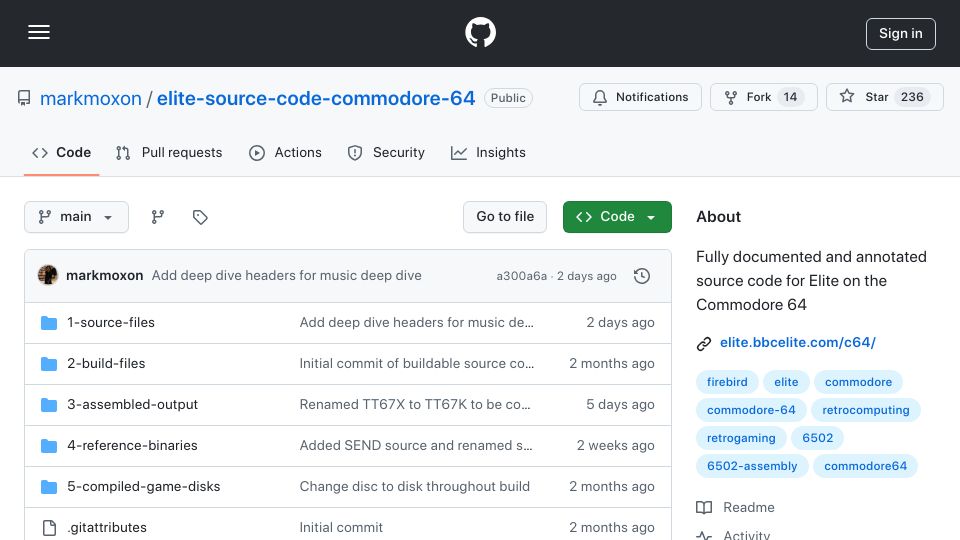960x540 pixels.
Task: Select the commodore64 topic tag
Action: click(x=865, y=467)
